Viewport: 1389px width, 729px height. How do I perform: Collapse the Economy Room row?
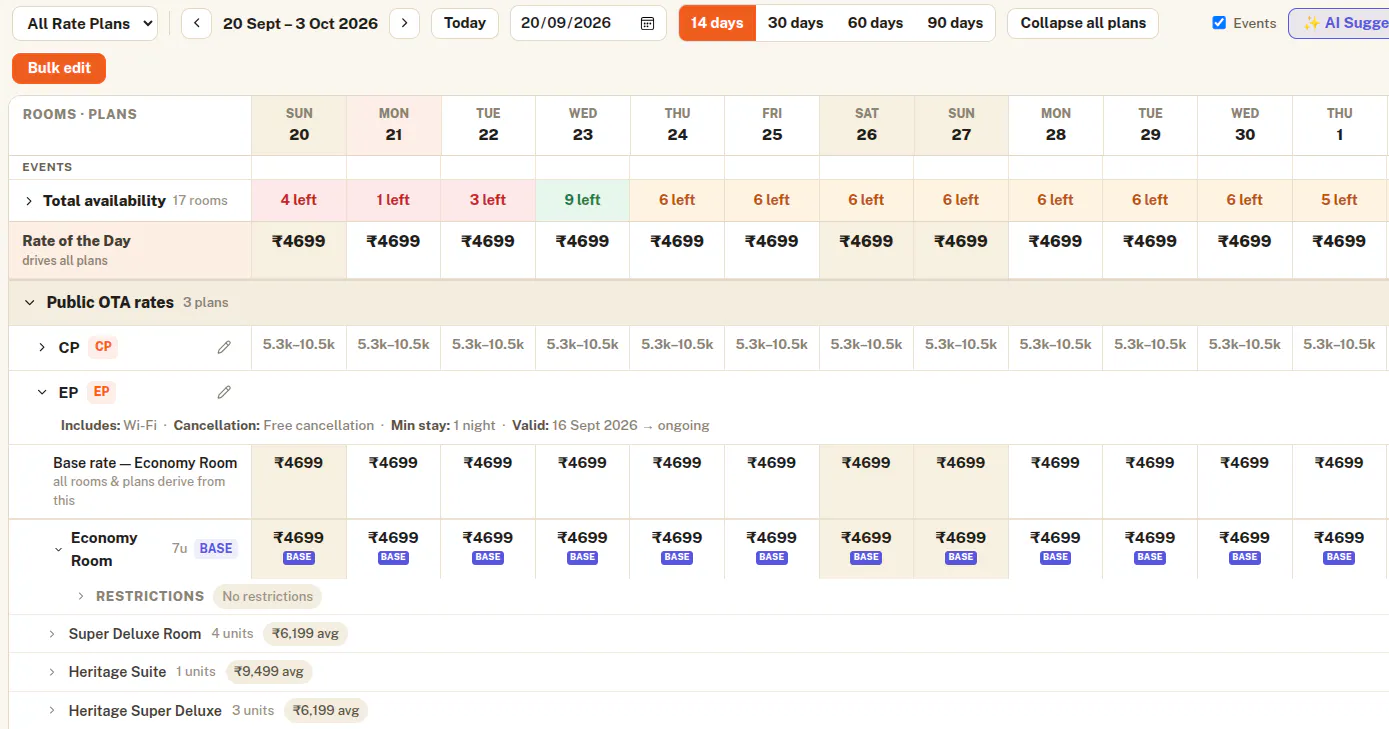click(58, 549)
